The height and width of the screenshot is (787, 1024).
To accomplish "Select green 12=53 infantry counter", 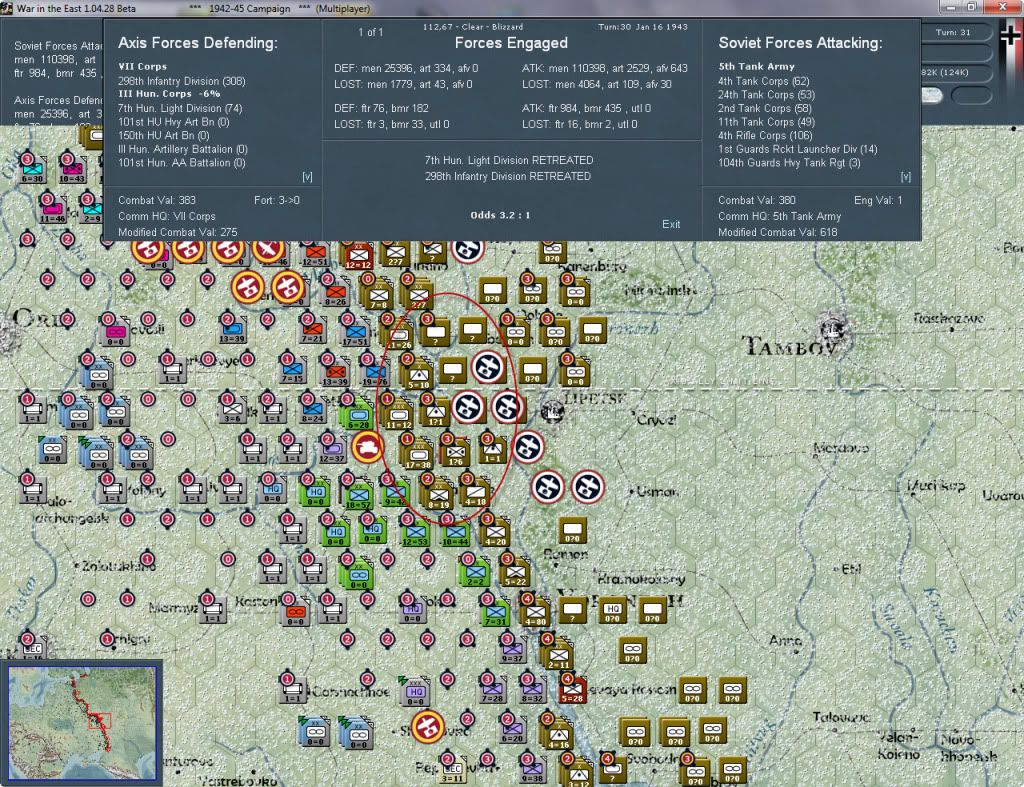I will tap(415, 533).
